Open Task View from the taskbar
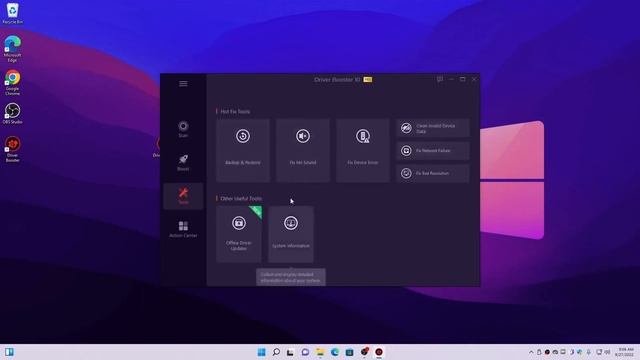This screenshot has height=360, width=640. coord(290,352)
